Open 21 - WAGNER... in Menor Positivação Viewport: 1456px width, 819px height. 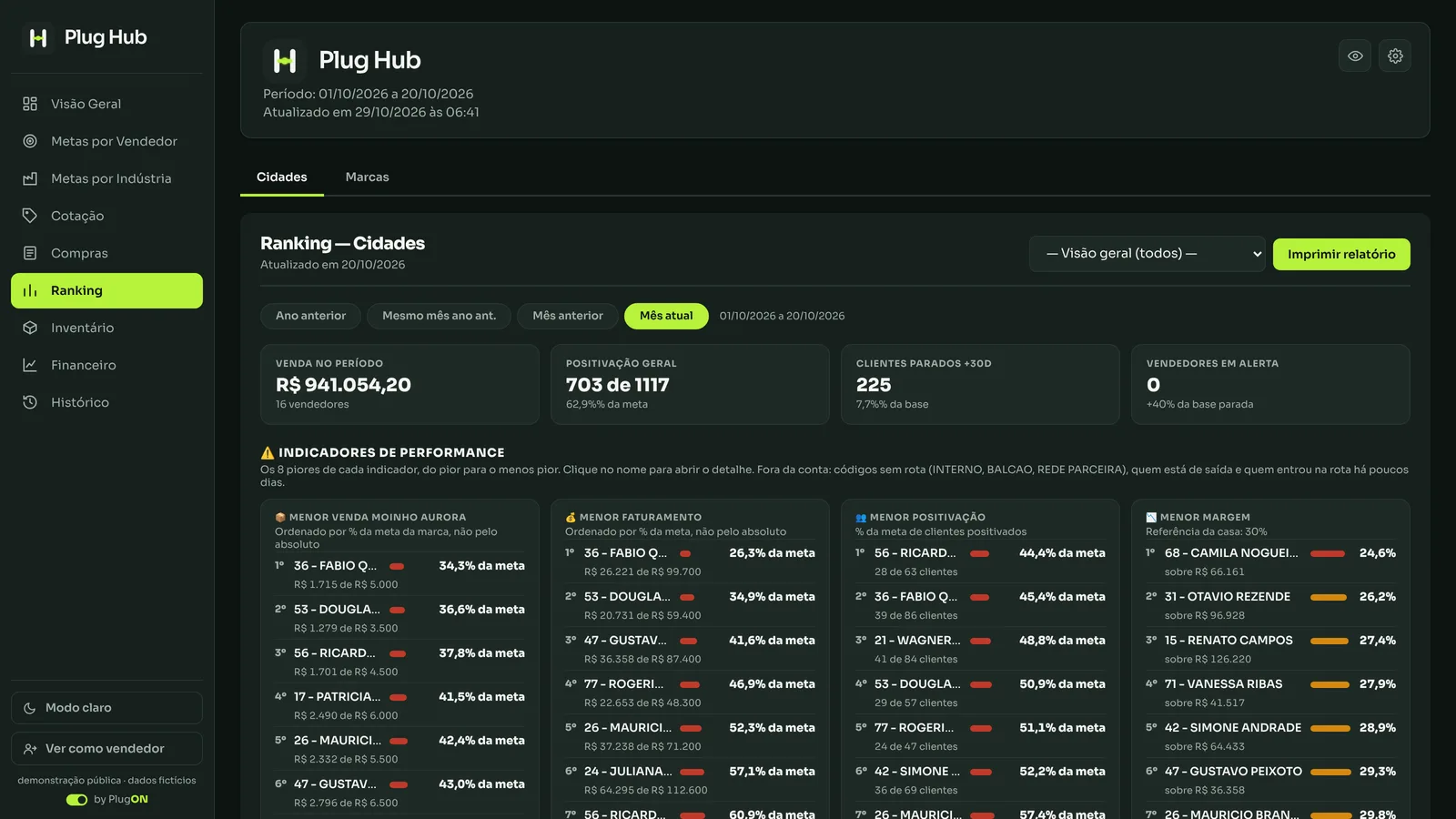point(917,641)
